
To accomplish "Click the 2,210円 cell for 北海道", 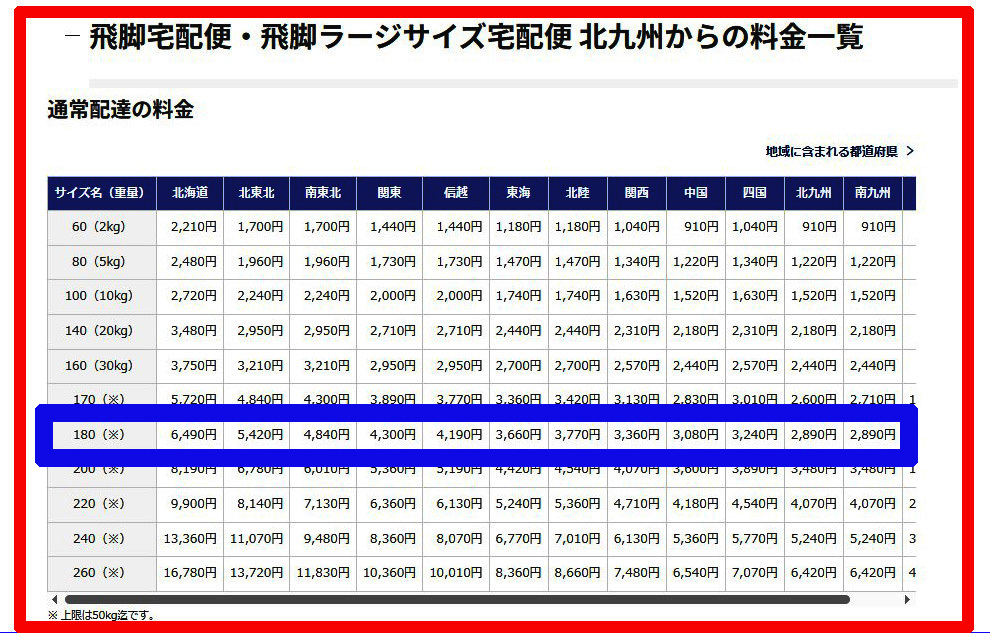I will 190,227.
